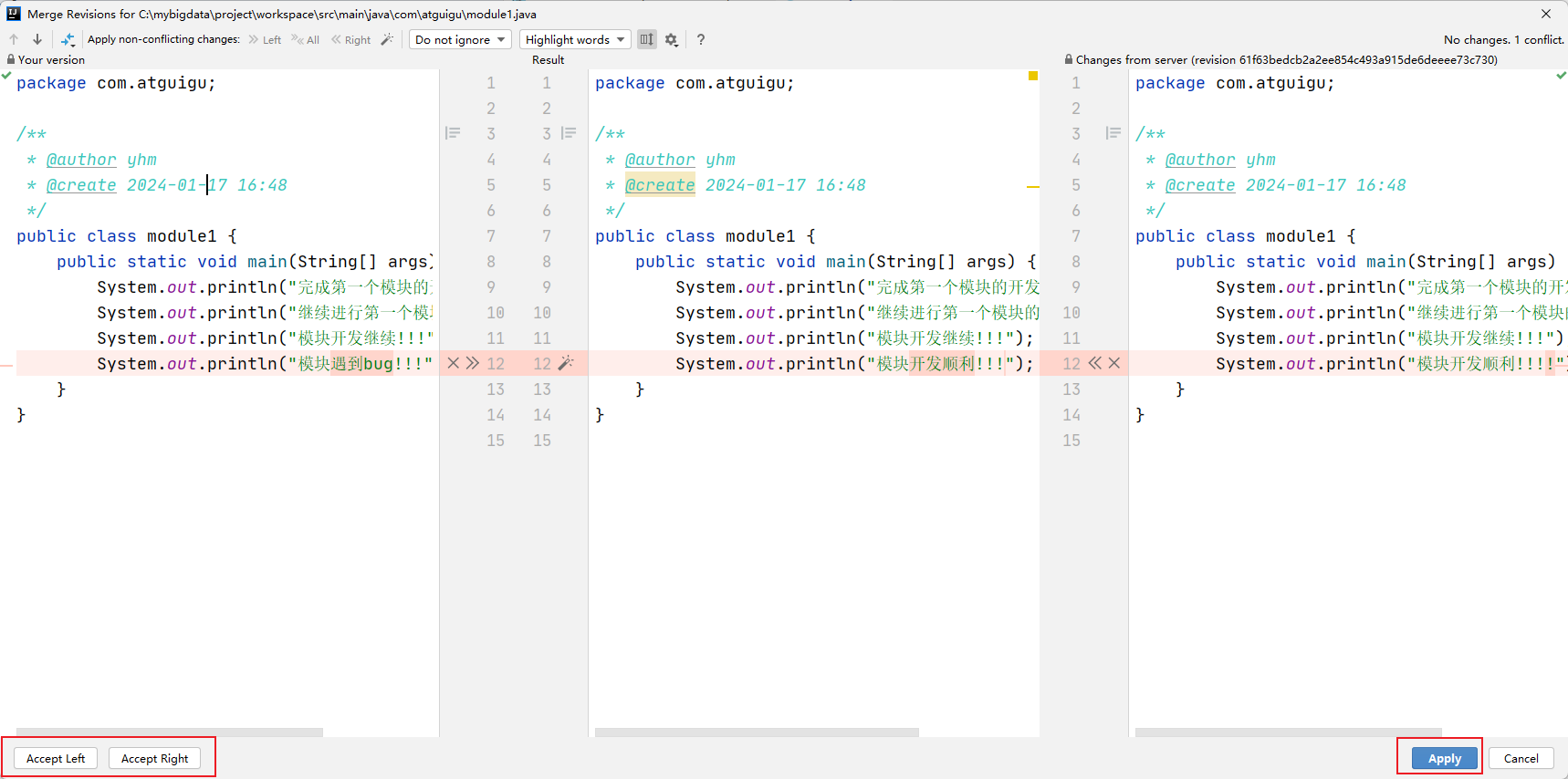Click magic wand resolve icon on line 12
Screen dimensions: 1568x779
[566, 363]
